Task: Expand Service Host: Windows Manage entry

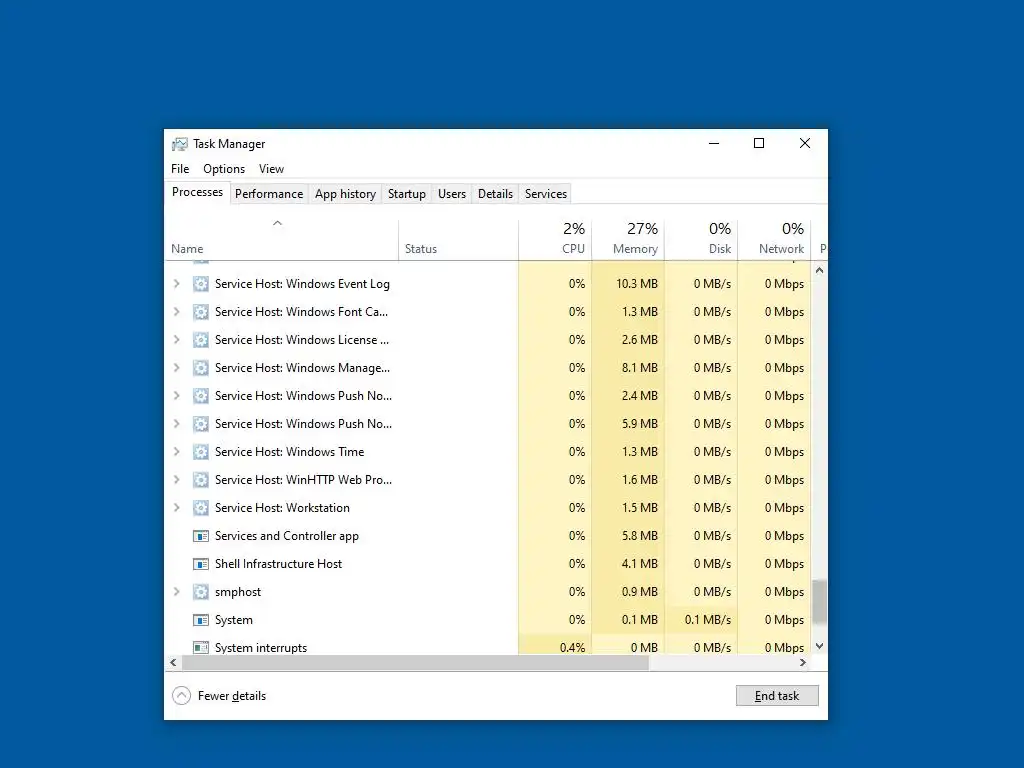Action: click(x=176, y=368)
